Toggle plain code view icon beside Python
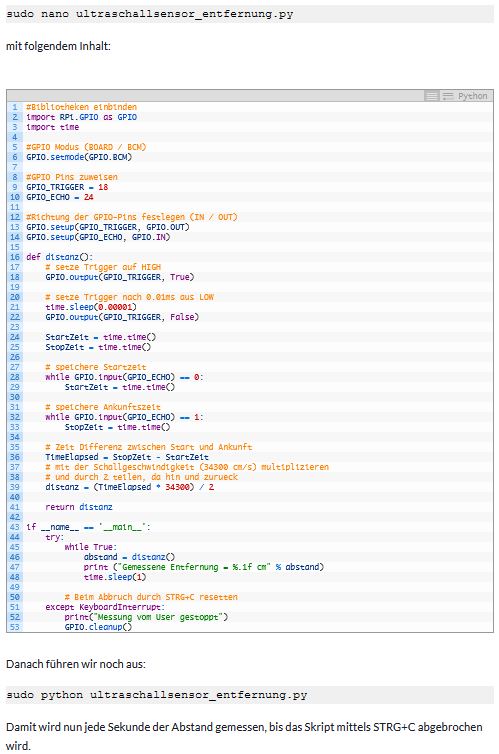The height and width of the screenshot is (754, 499). pyautogui.click(x=448, y=96)
